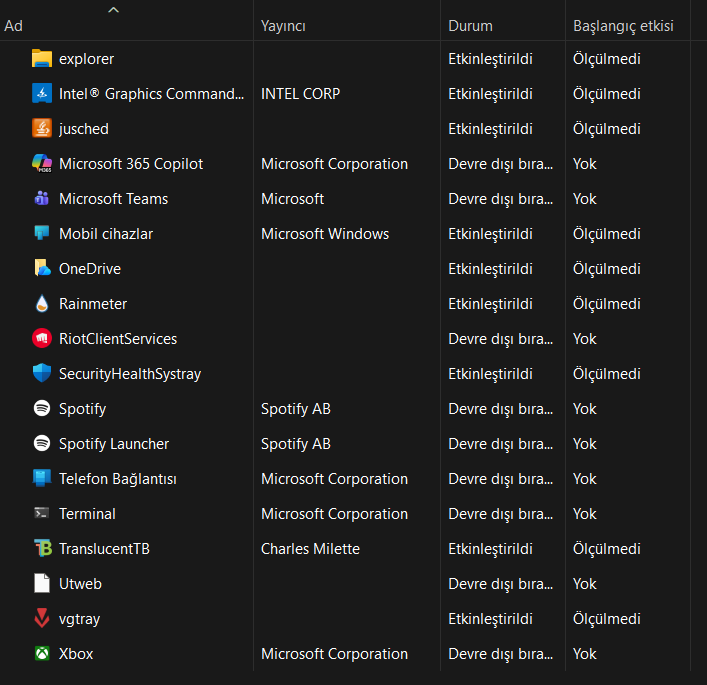Click the Microsoft Teams icon
This screenshot has width=707, height=685.
click(42, 198)
